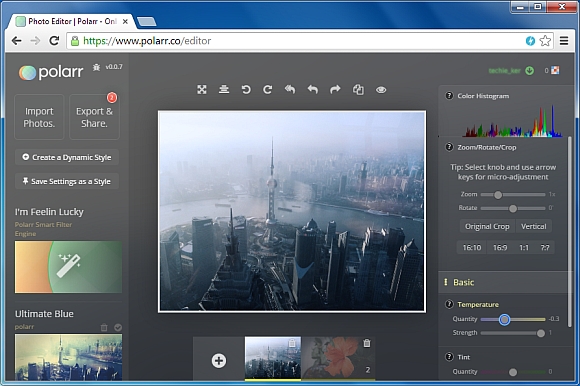Viewport: 580px width, 386px height.
Task: Click the bug report icon beside version
Action: coord(97,67)
